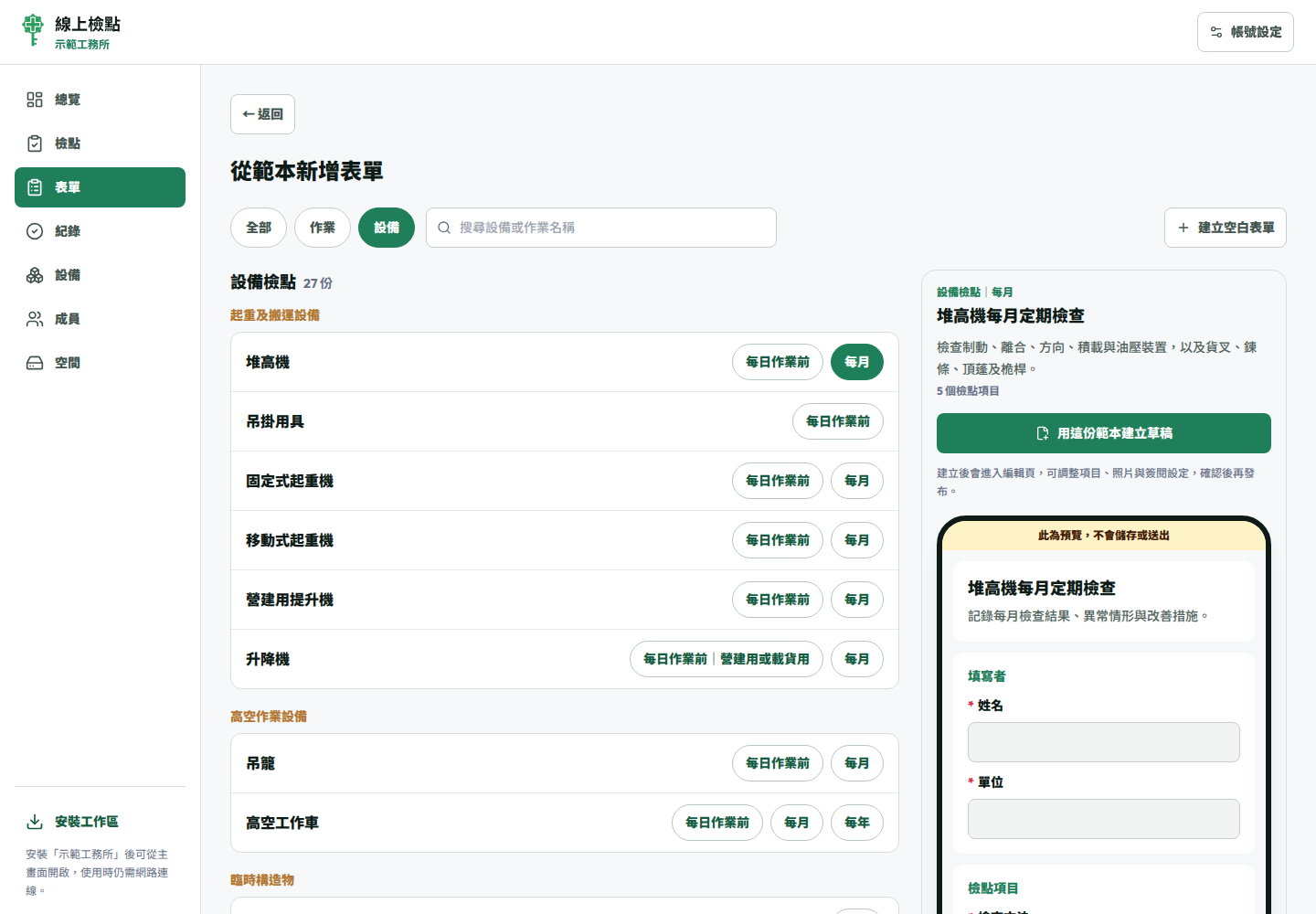Click the 安裝工作區 download icon
Image resolution: width=1316 pixels, height=914 pixels.
35,822
